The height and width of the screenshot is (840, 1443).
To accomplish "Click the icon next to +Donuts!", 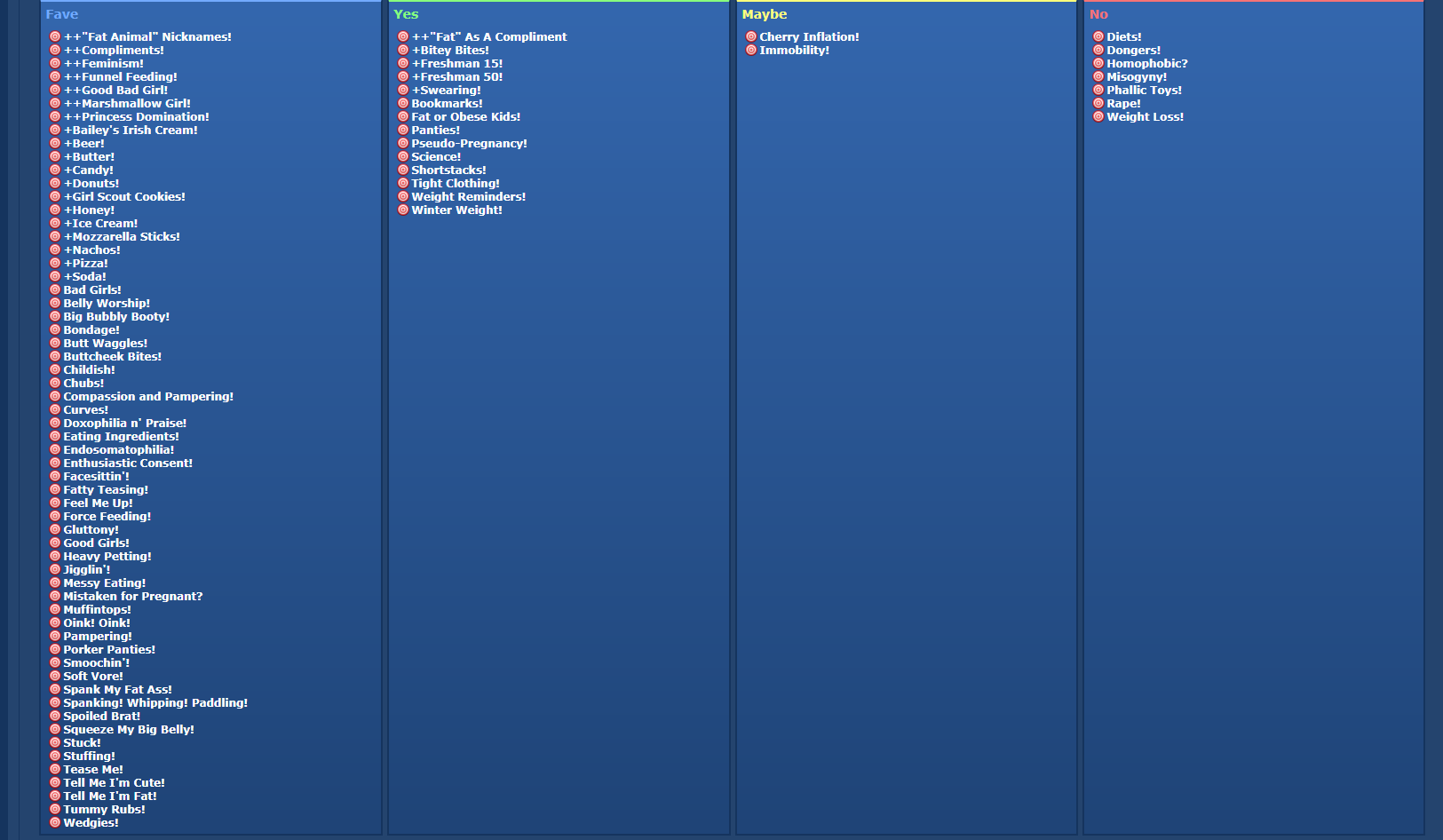I will 55,183.
